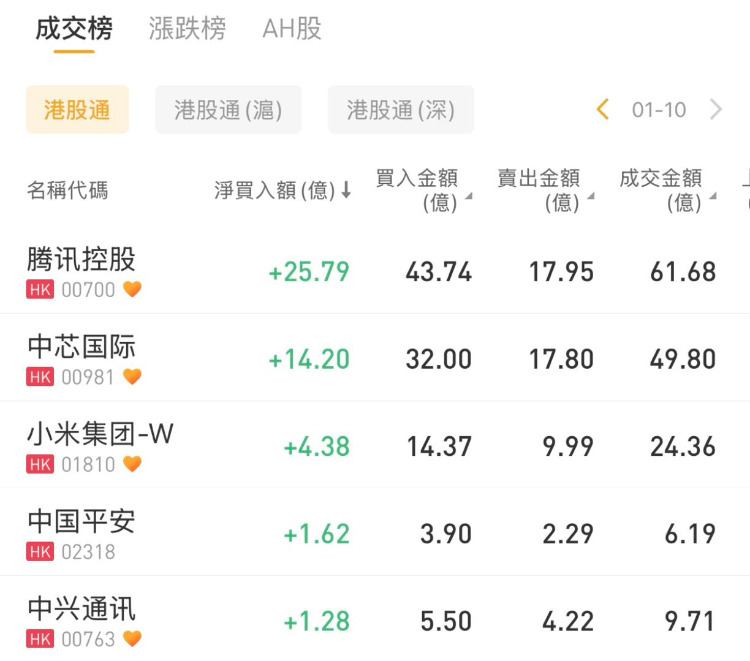This screenshot has height=661, width=750.
Task: Sort by 買入金額 column
Action: (420, 190)
